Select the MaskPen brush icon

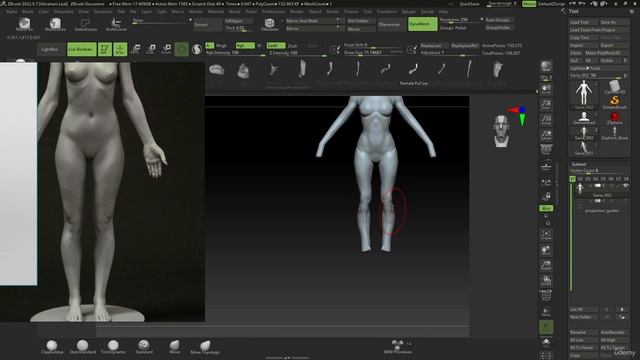(24, 24)
